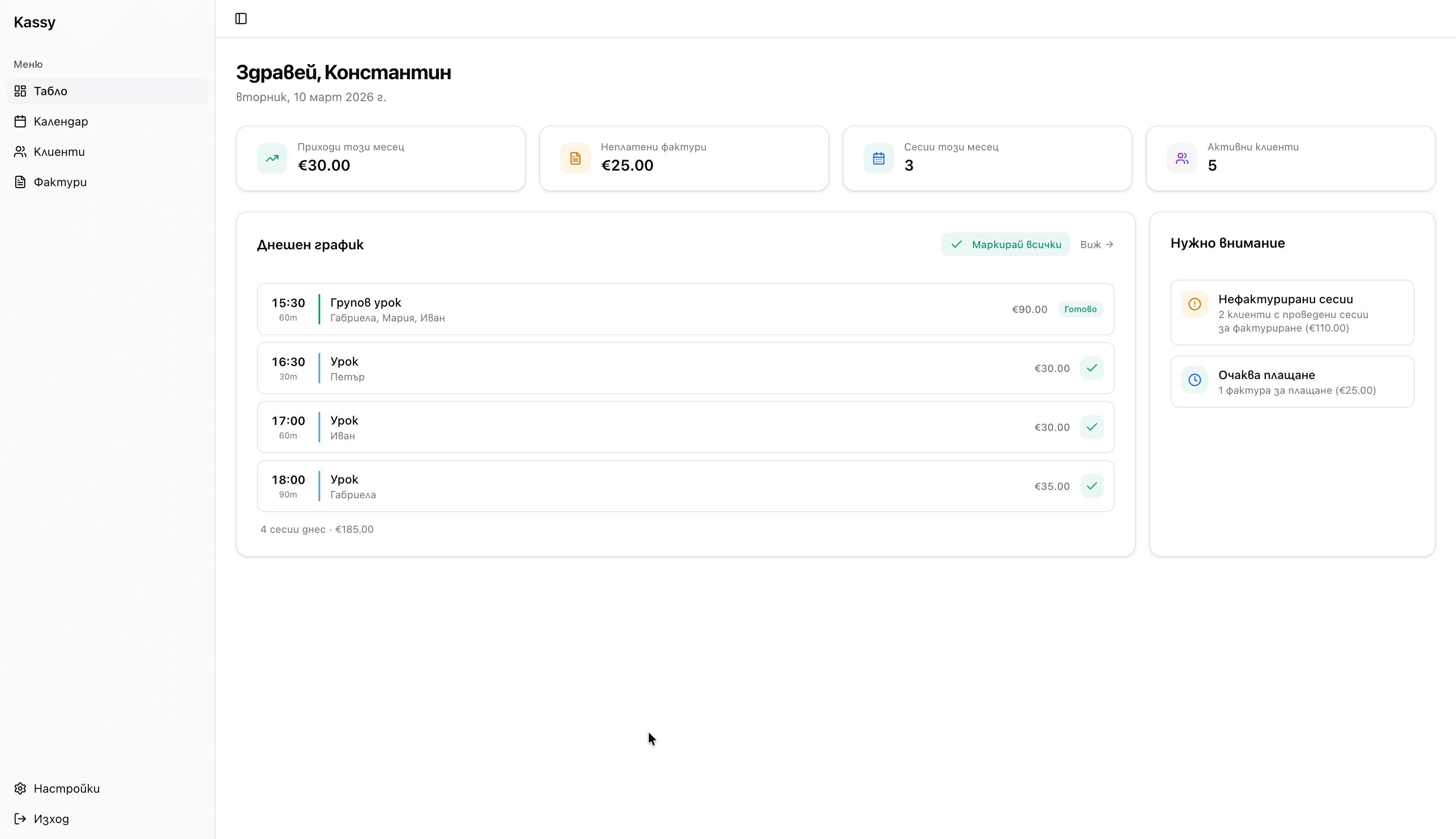Open the Очаква плащане alert
Screen dimensions: 1456x839
(x=1291, y=381)
